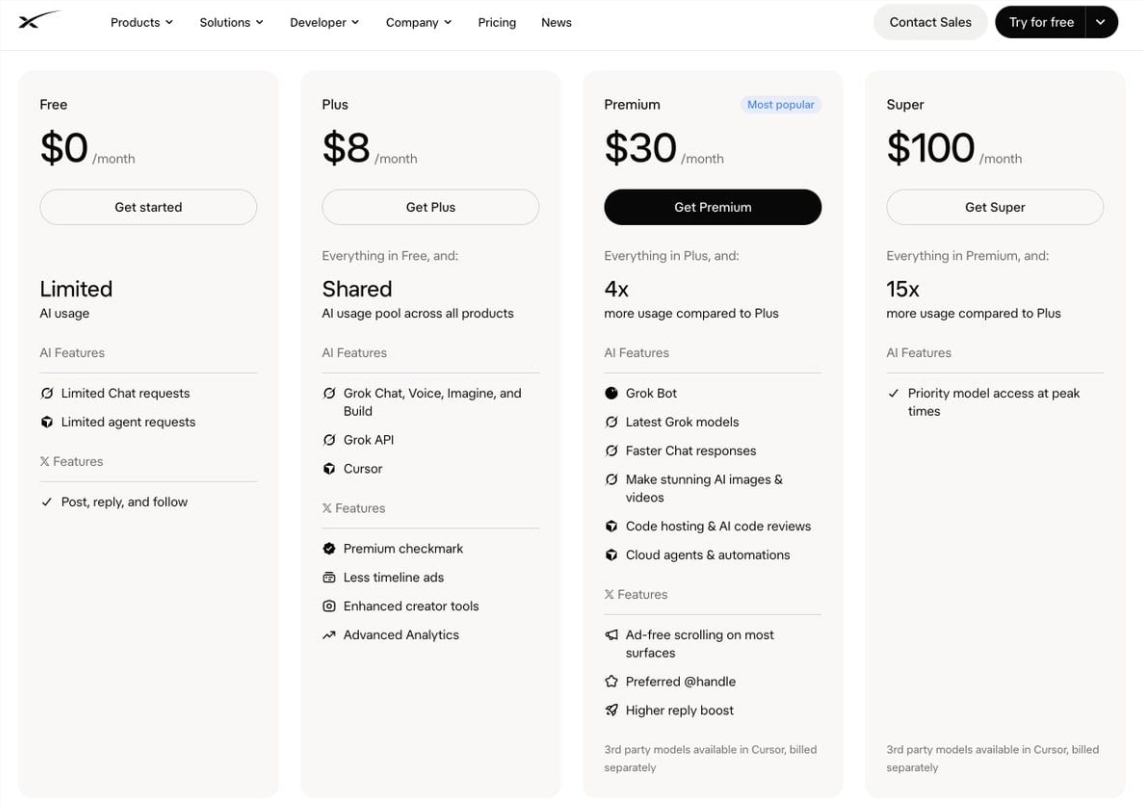Click the Grok icon beside Limited Chat requests

[x=47, y=394]
